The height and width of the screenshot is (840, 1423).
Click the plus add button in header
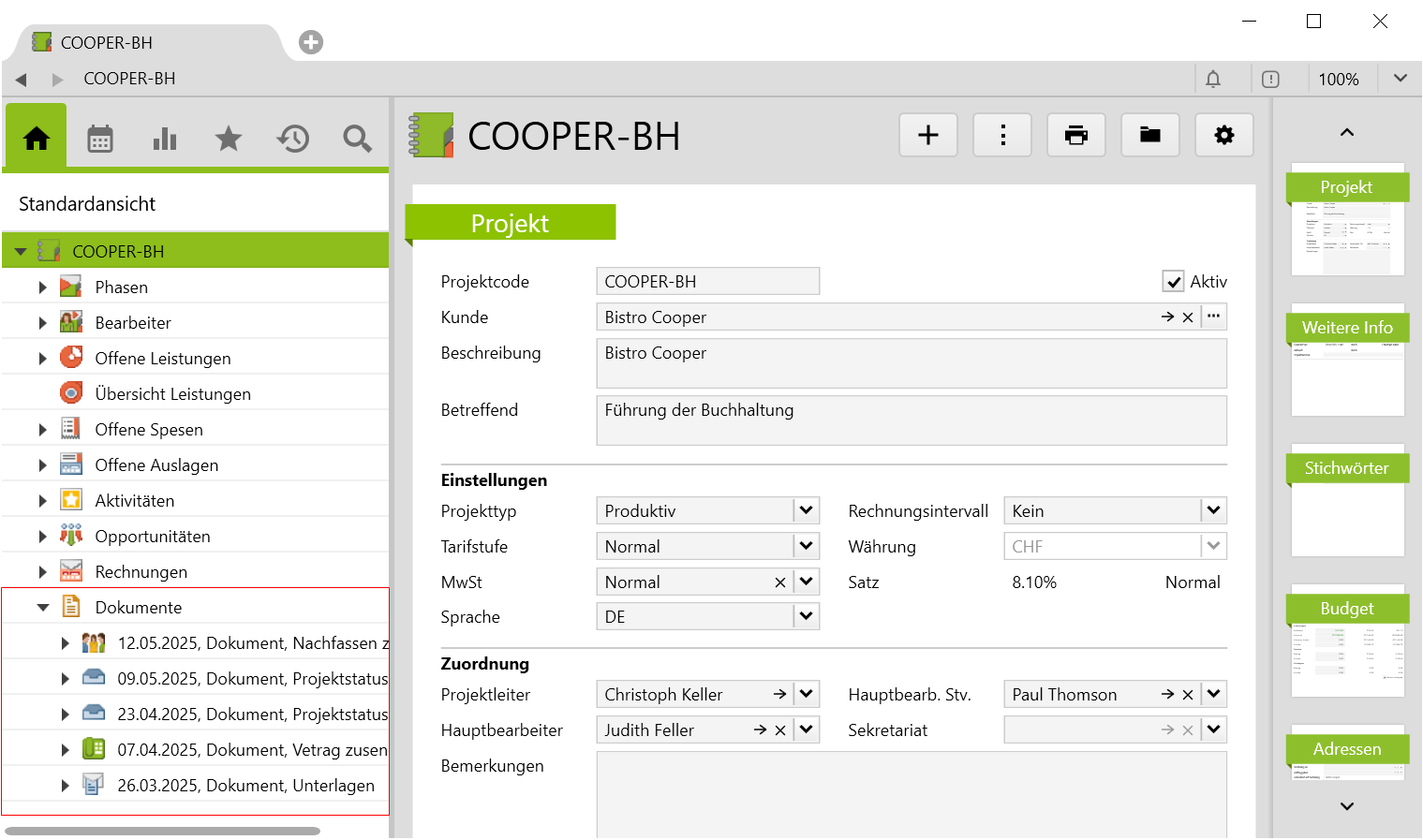(927, 136)
